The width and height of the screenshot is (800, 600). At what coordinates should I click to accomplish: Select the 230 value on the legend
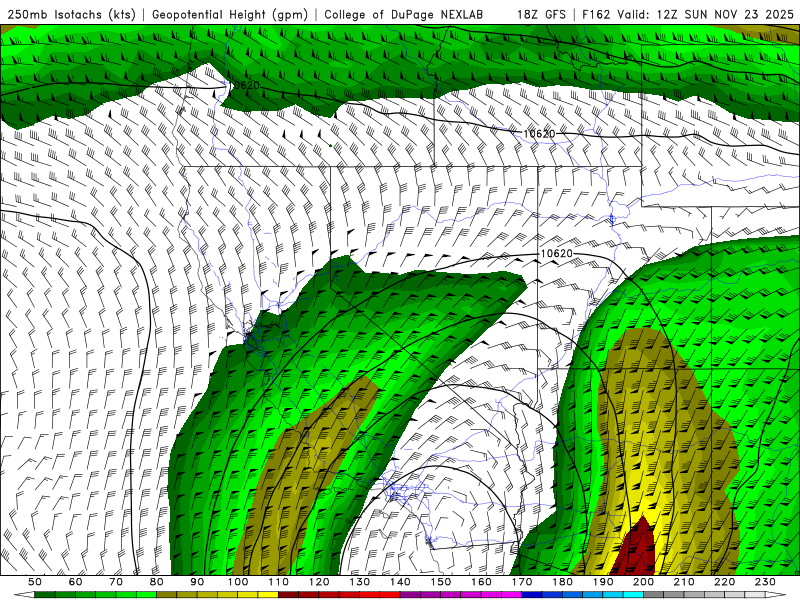766,582
